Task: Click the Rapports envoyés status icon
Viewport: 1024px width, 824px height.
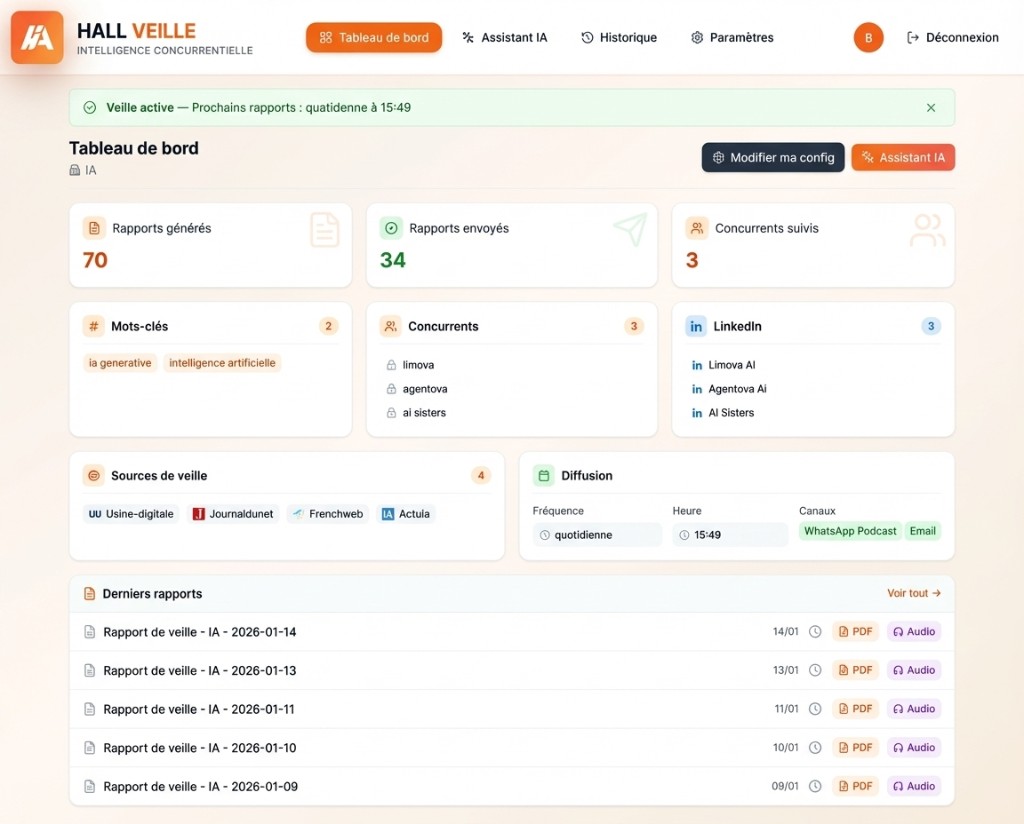Action: 391,228
